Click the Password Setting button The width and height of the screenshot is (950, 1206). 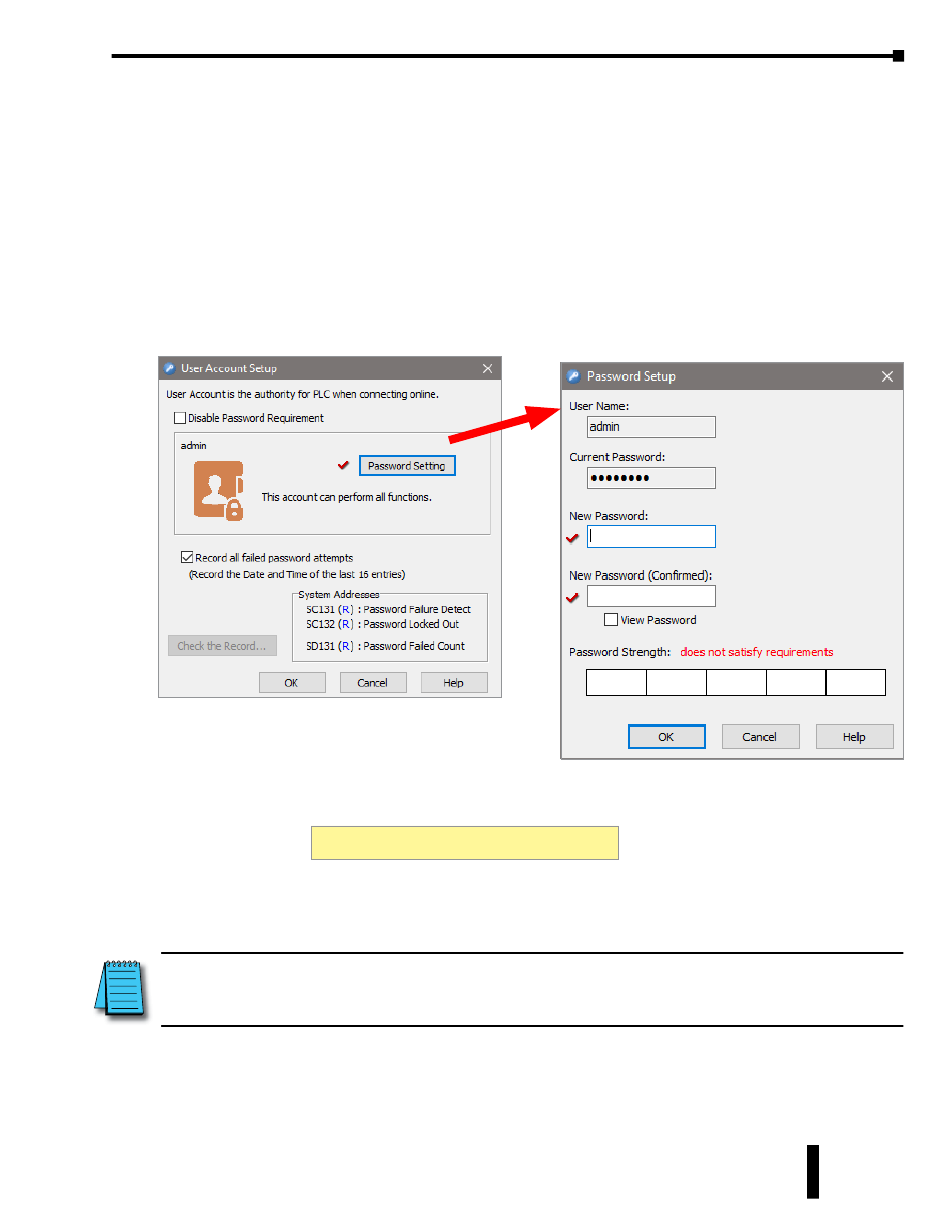pos(407,466)
